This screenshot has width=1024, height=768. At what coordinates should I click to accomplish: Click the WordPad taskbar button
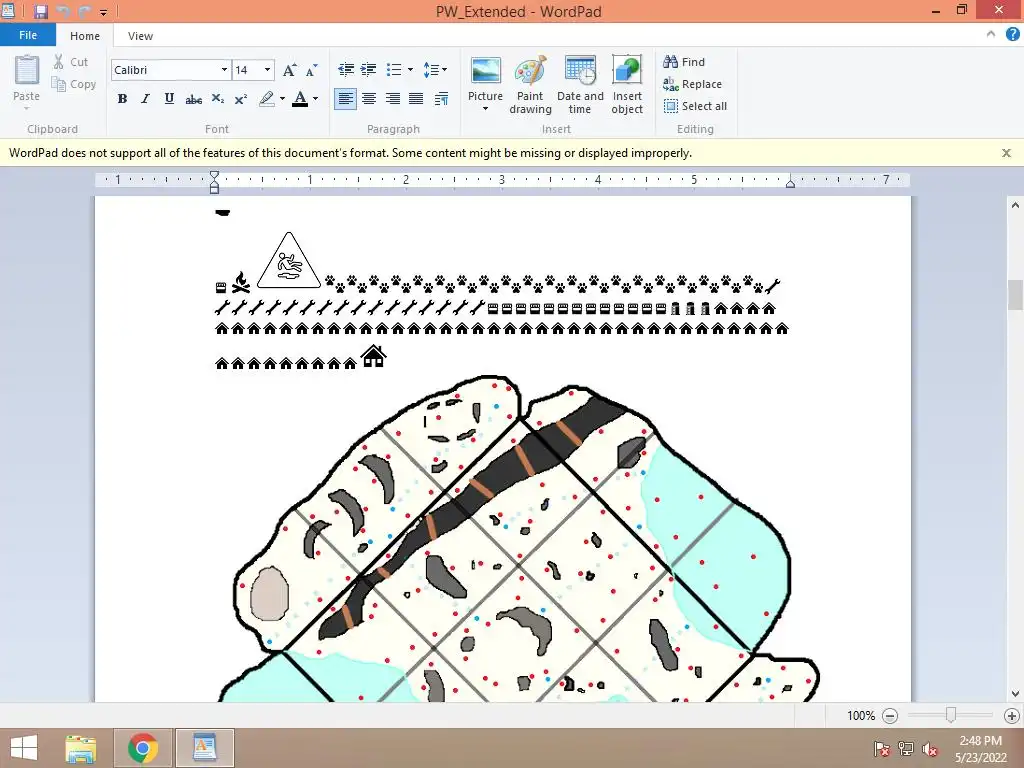tap(204, 748)
